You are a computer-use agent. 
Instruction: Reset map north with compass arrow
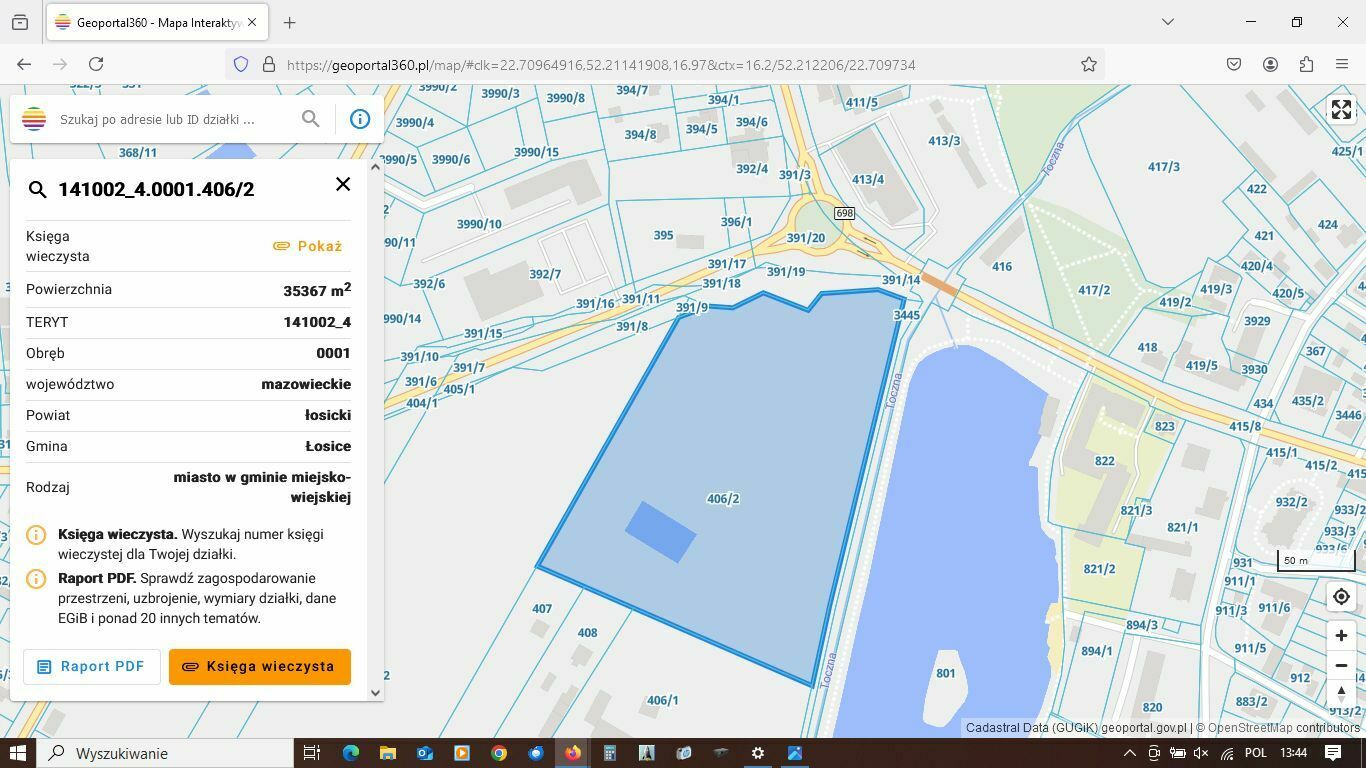click(1341, 692)
